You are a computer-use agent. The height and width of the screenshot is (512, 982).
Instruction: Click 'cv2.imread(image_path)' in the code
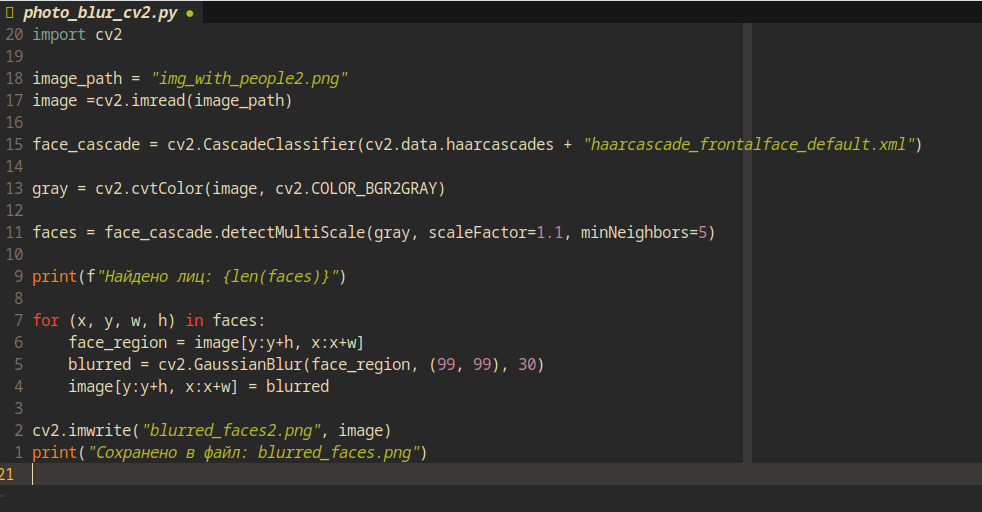(x=194, y=101)
